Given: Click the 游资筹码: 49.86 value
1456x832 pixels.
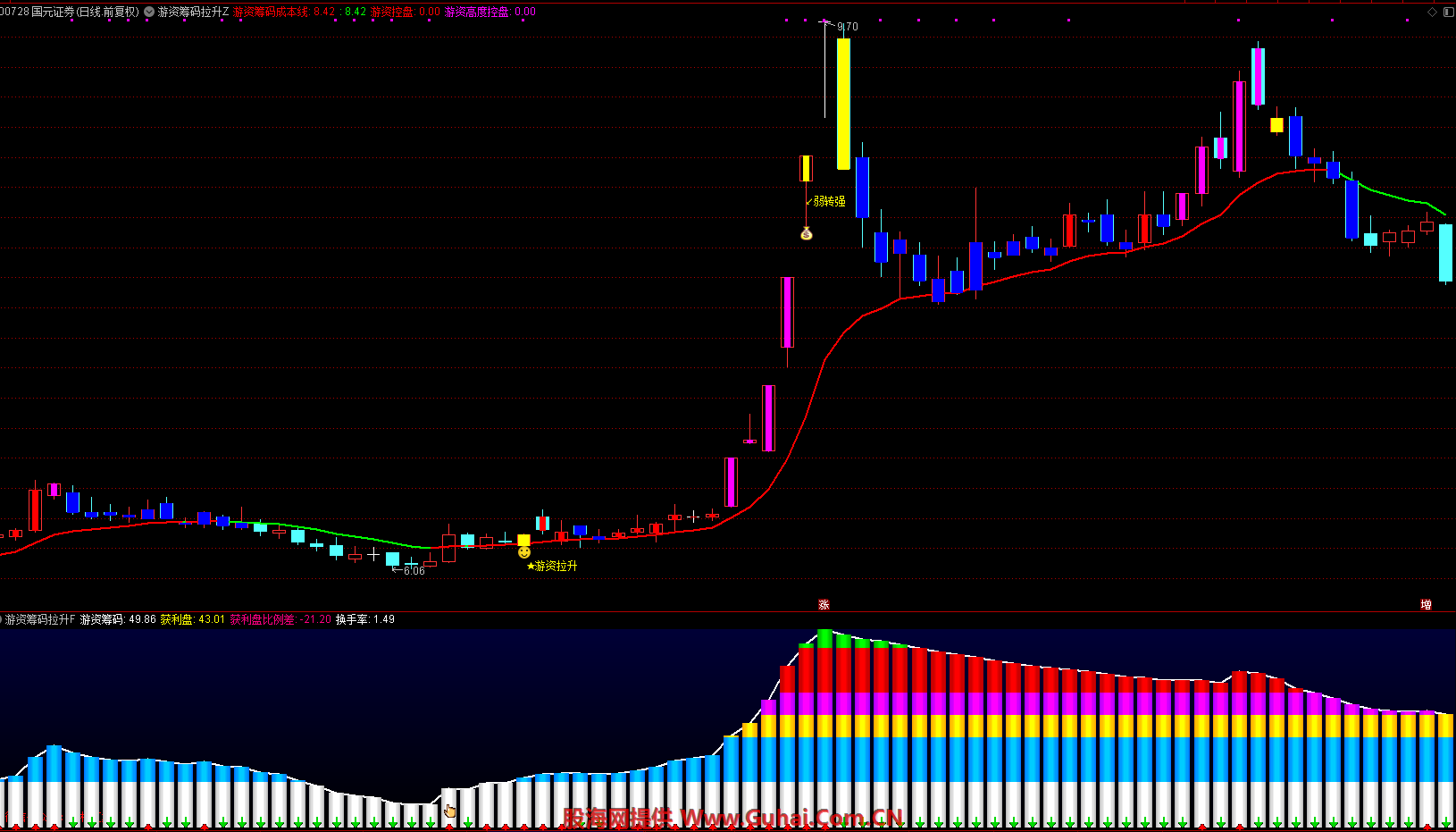Looking at the screenshot, I should pyautogui.click(x=118, y=619).
